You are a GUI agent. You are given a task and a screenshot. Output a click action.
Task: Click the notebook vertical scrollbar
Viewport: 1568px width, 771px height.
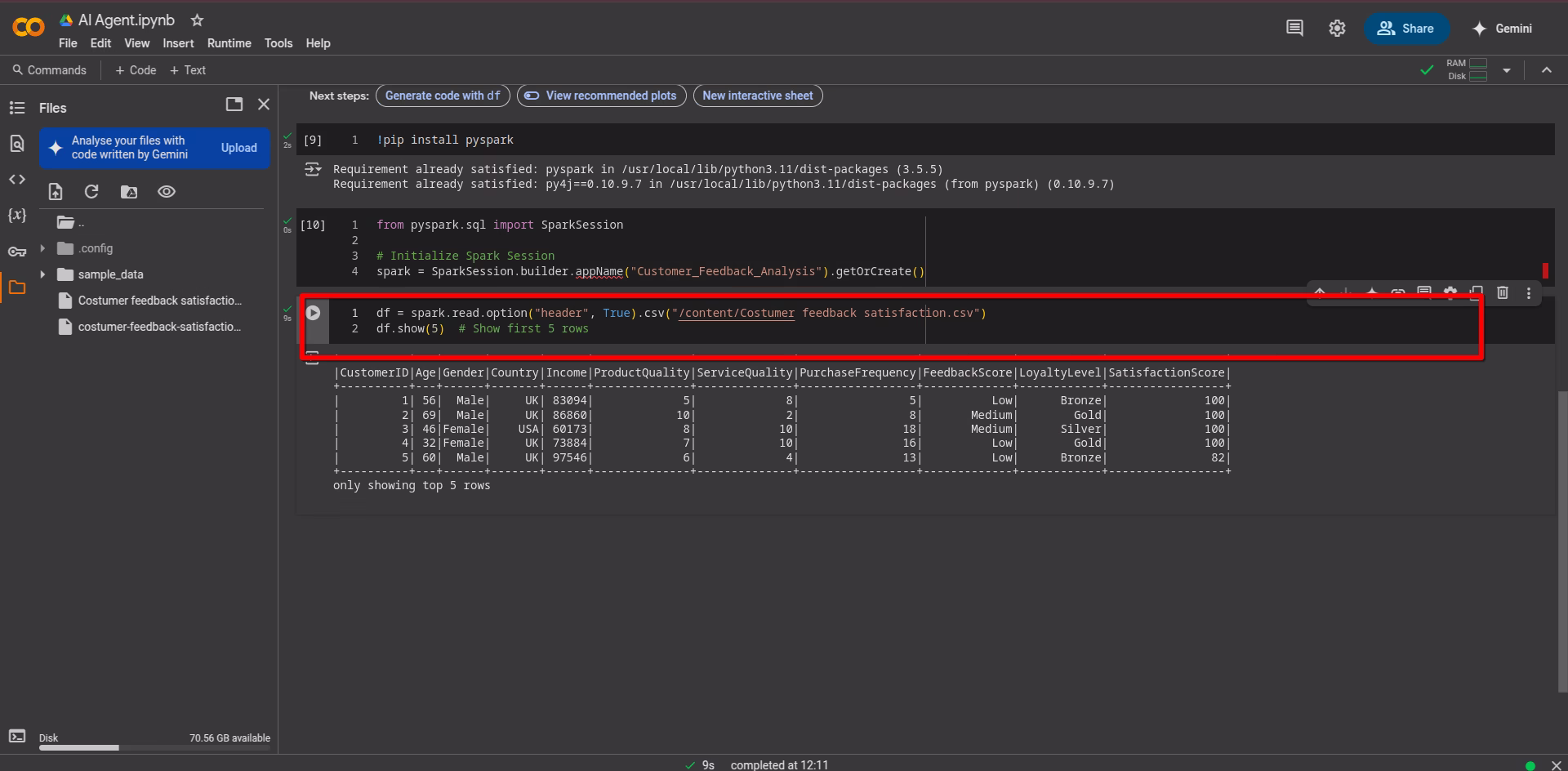tap(1562, 541)
